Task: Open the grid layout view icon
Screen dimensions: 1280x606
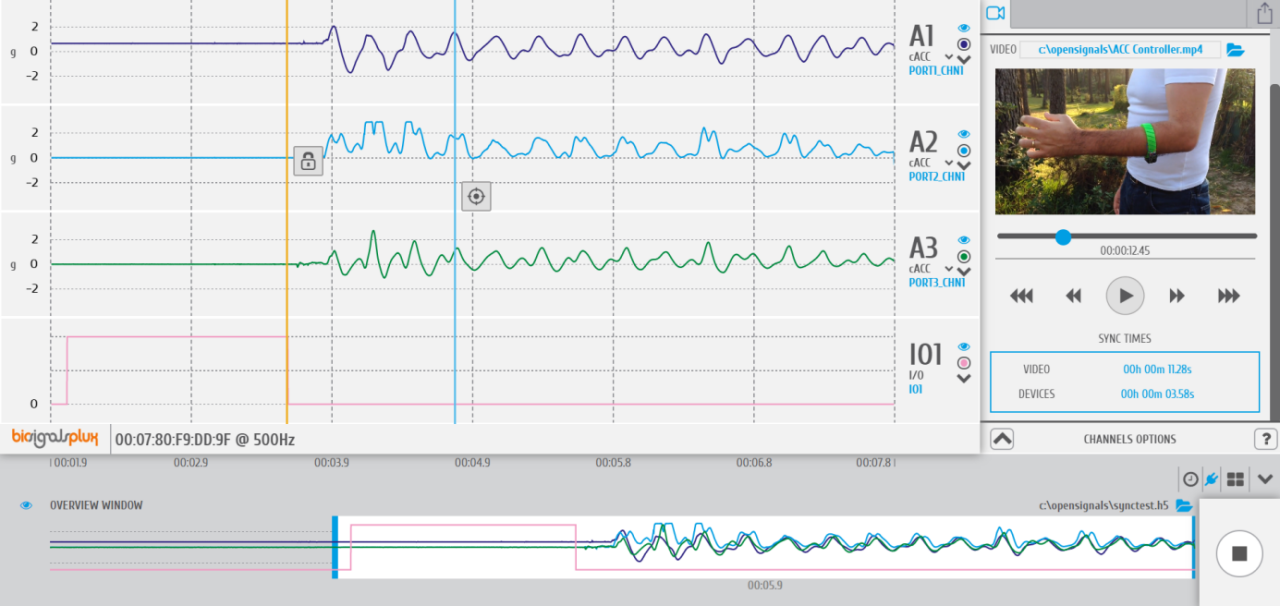Action: [x=1236, y=480]
